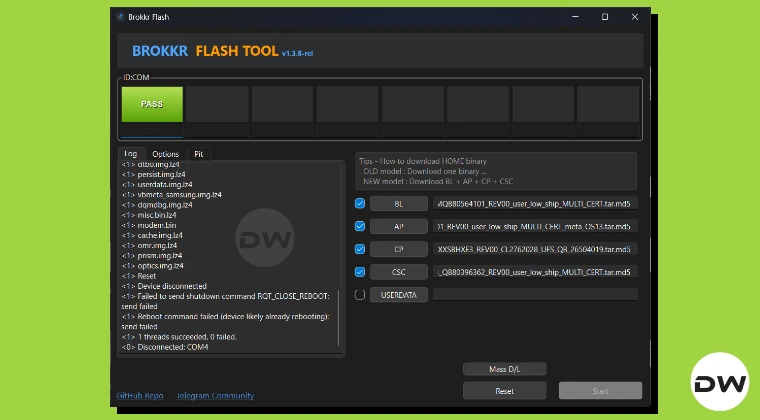
Task: Click the log panel vertical scrollbar
Action: pos(339,318)
